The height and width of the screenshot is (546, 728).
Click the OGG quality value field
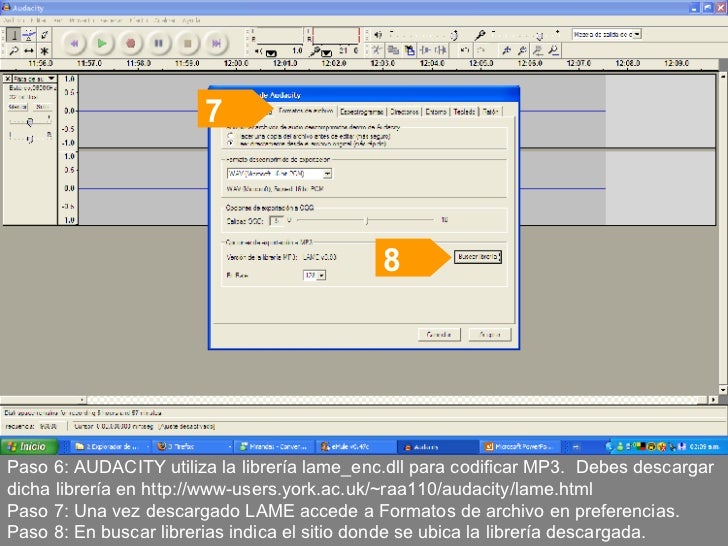click(x=276, y=221)
